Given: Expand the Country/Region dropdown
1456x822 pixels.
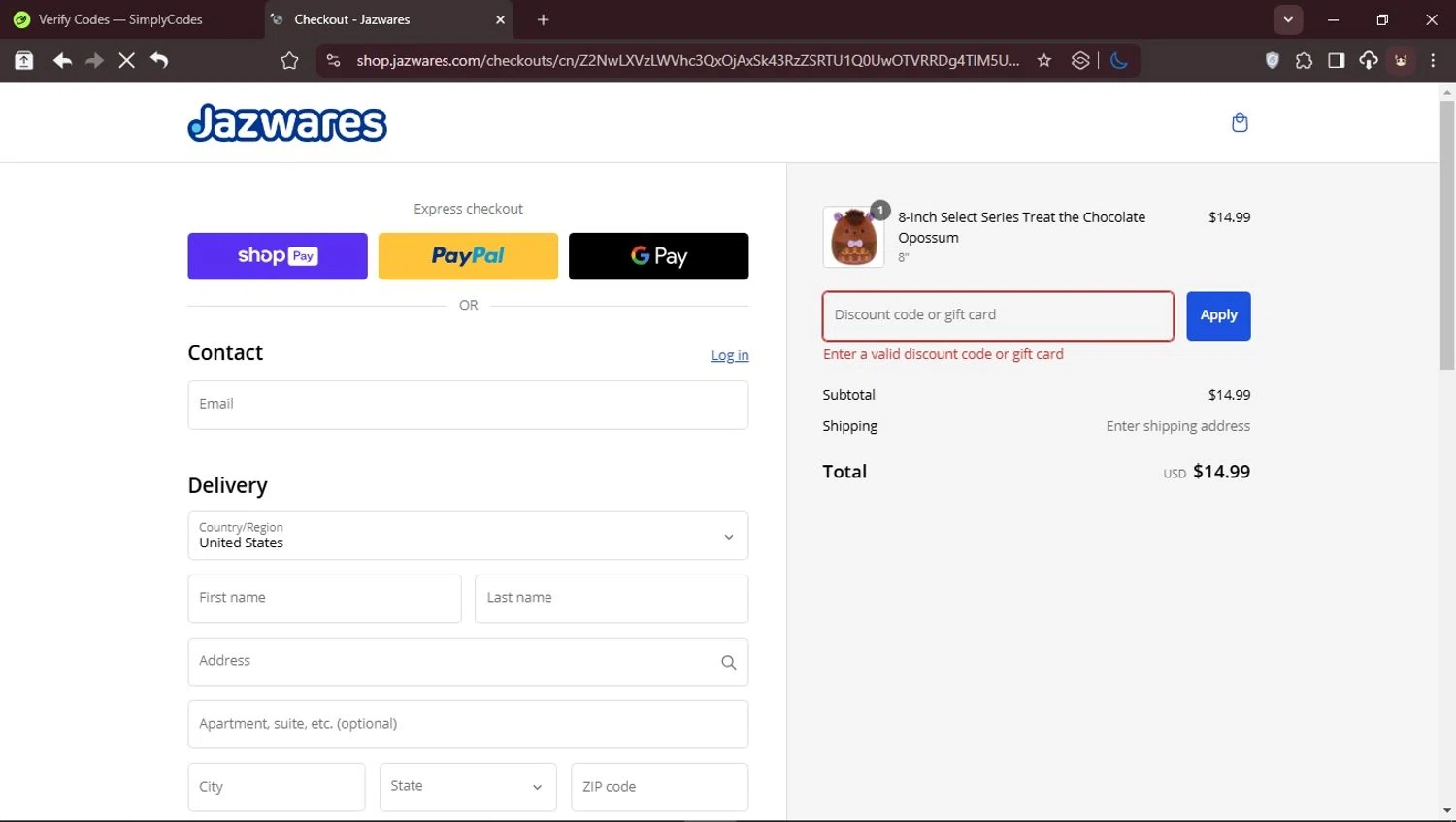Looking at the screenshot, I should pos(468,536).
